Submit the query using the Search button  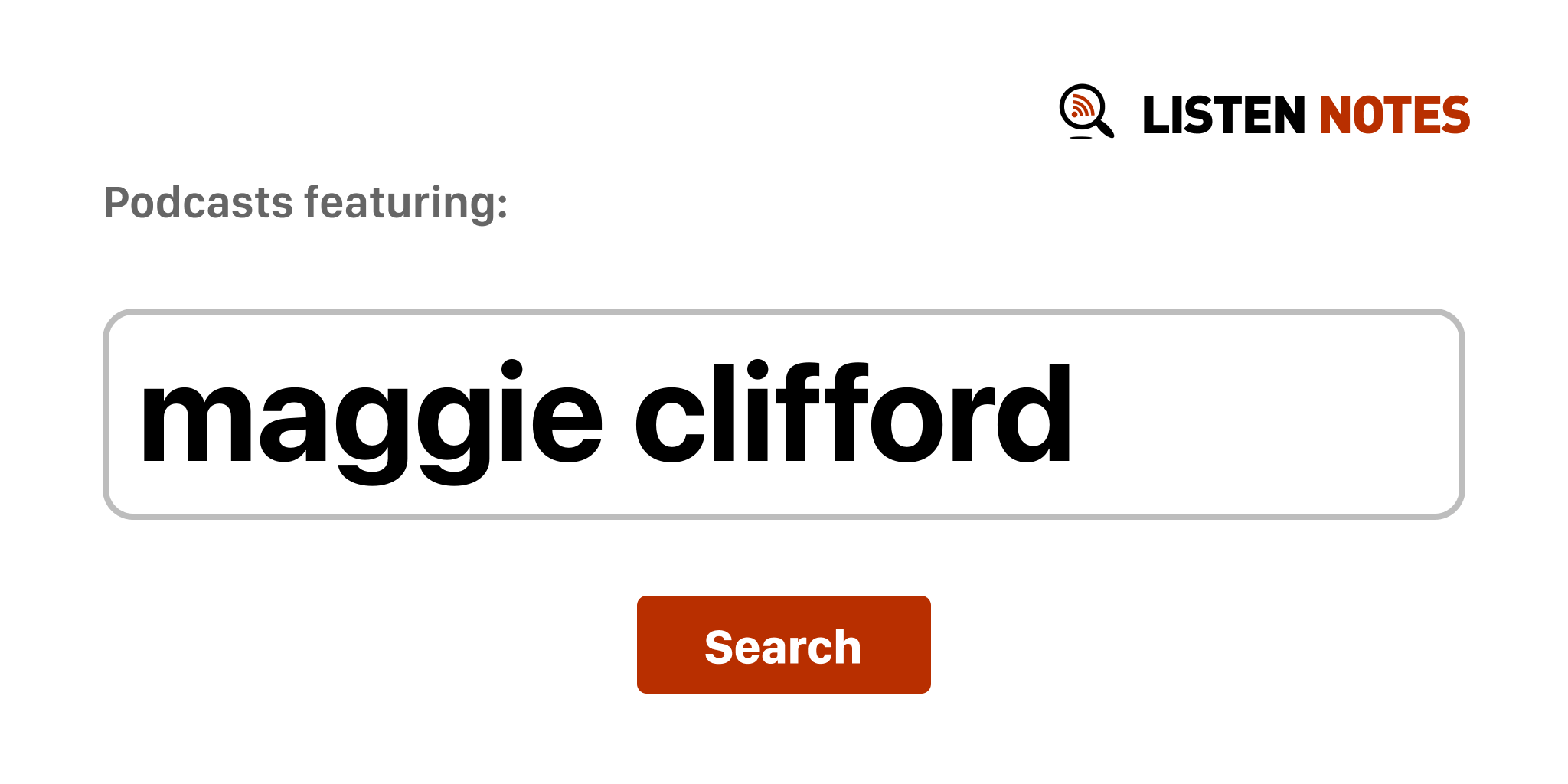[783, 645]
